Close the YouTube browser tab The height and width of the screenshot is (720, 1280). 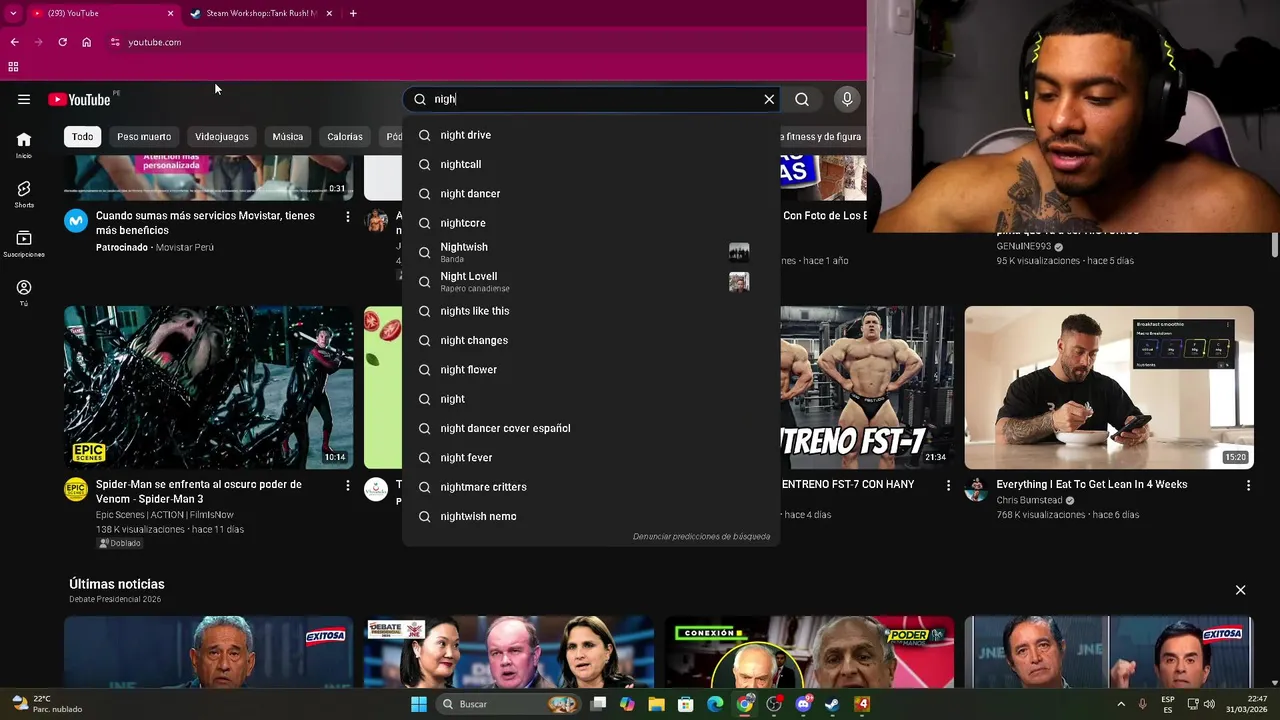coord(170,13)
